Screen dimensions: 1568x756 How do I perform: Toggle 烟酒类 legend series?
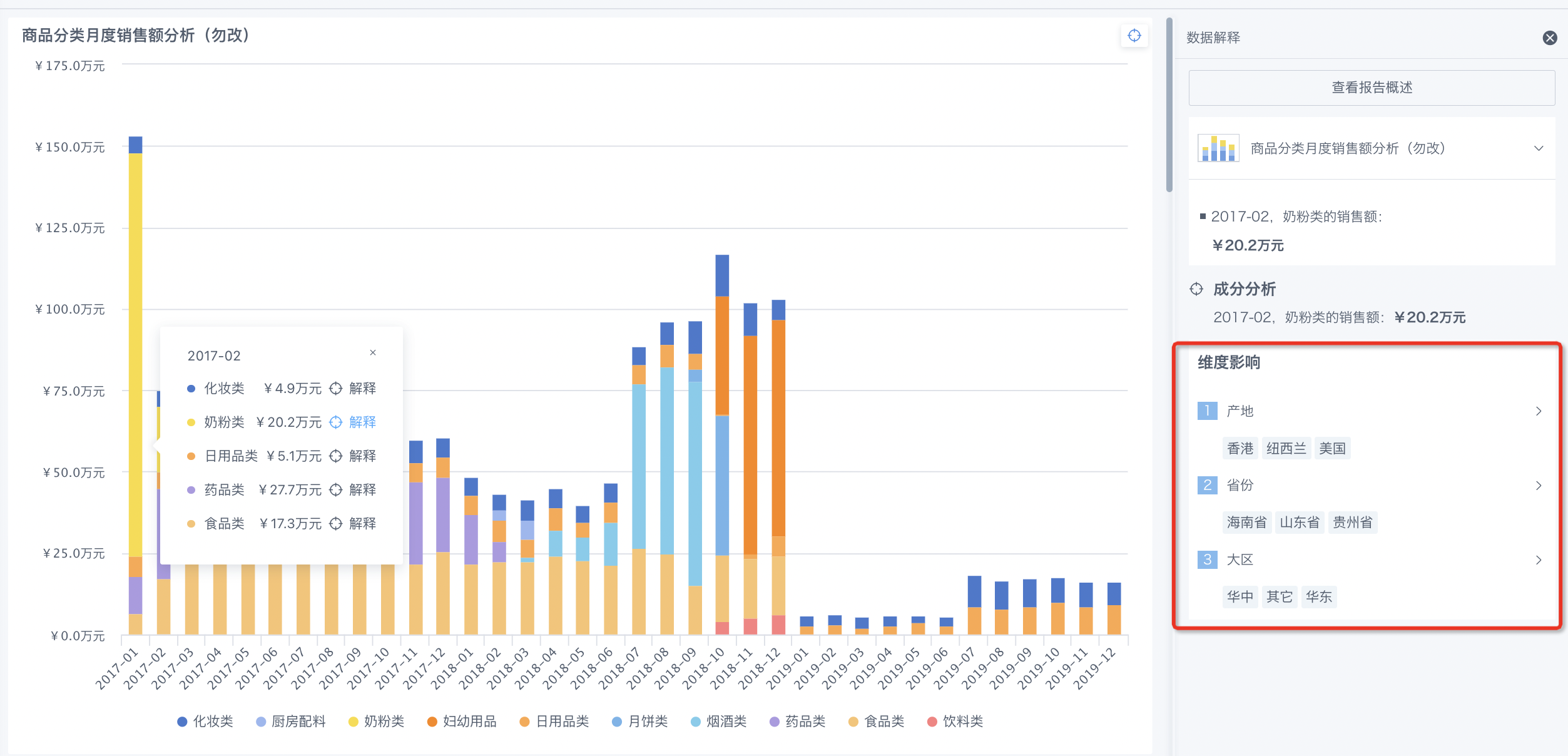click(x=719, y=722)
